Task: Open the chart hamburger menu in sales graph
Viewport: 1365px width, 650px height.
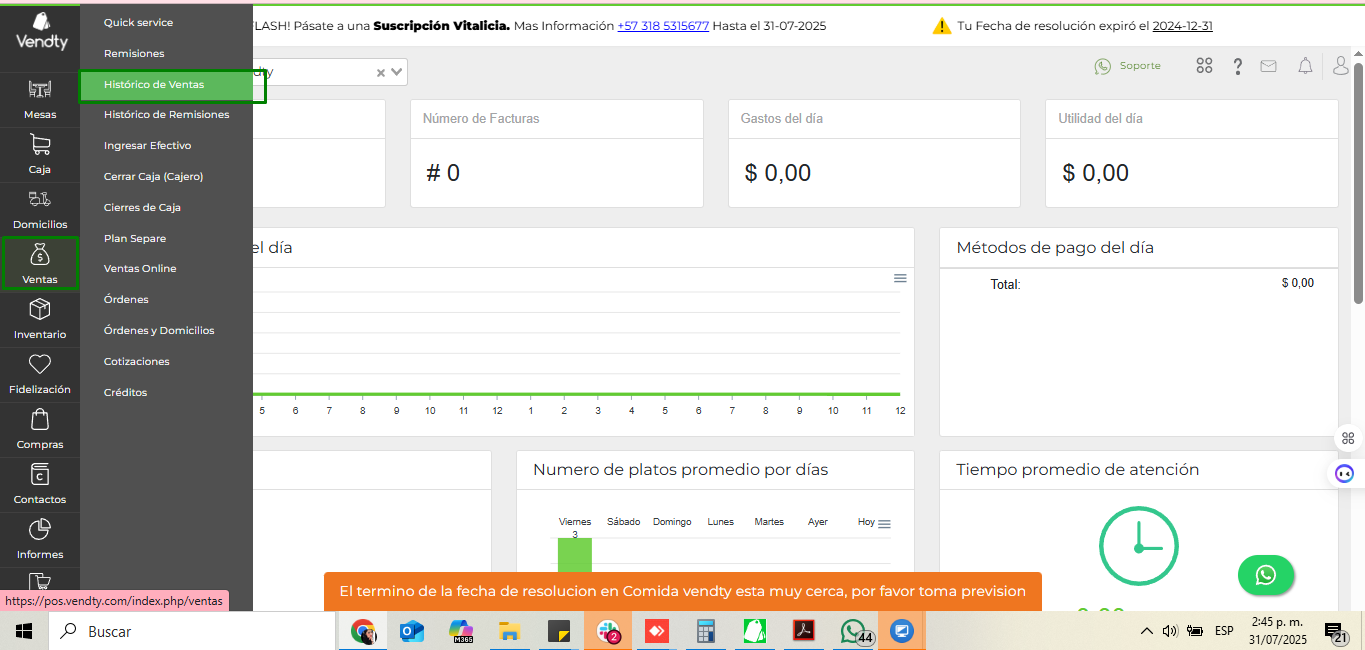Action: [900, 278]
